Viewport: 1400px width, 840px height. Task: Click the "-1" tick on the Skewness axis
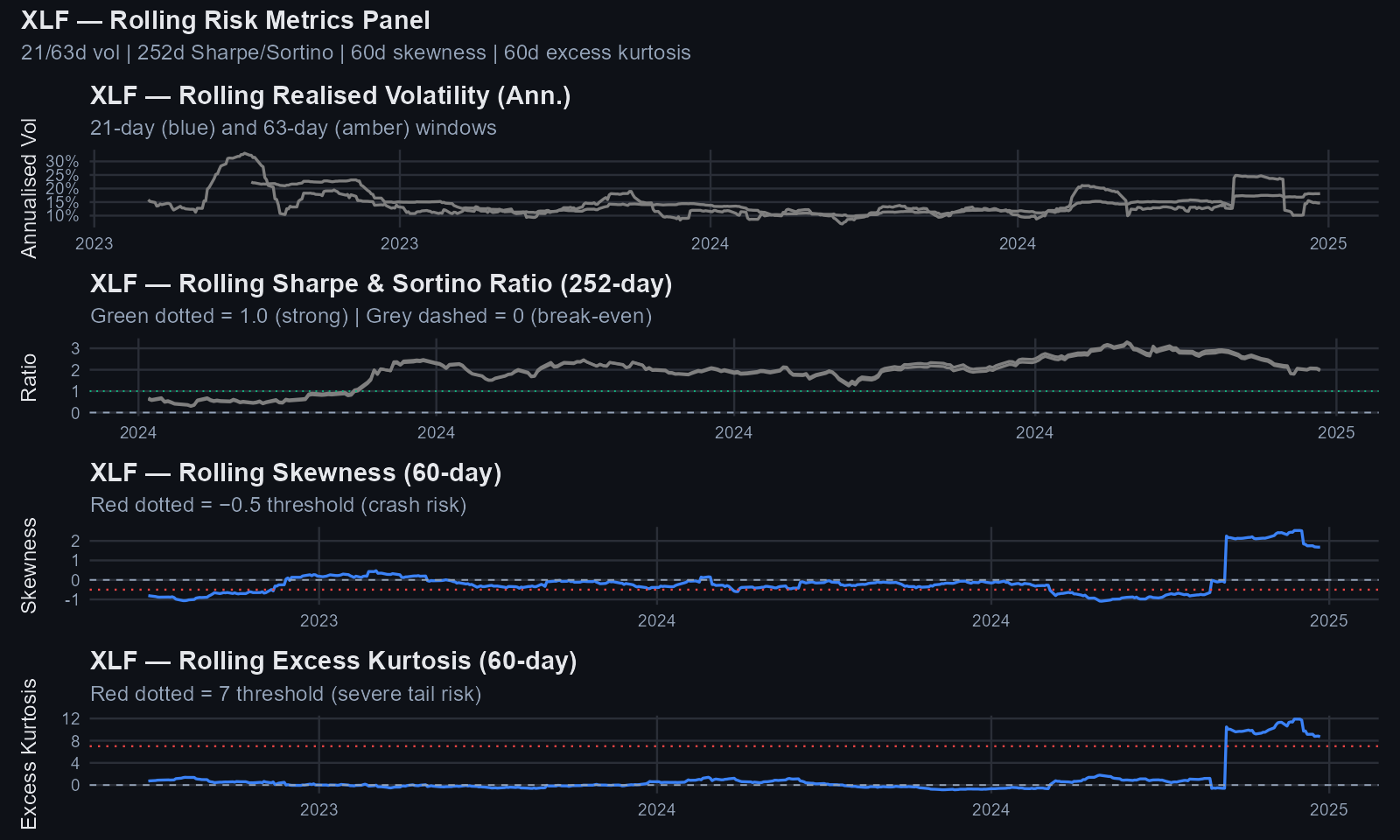(x=73, y=599)
